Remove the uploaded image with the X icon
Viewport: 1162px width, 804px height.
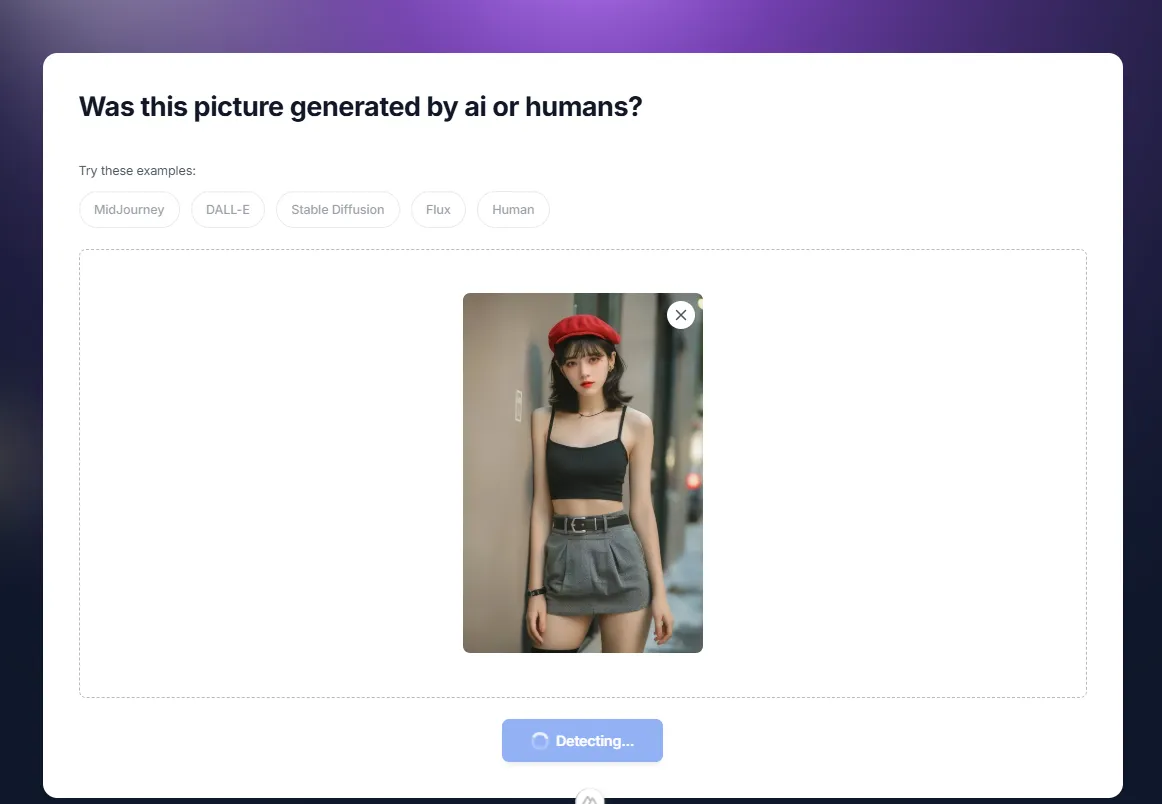[681, 315]
